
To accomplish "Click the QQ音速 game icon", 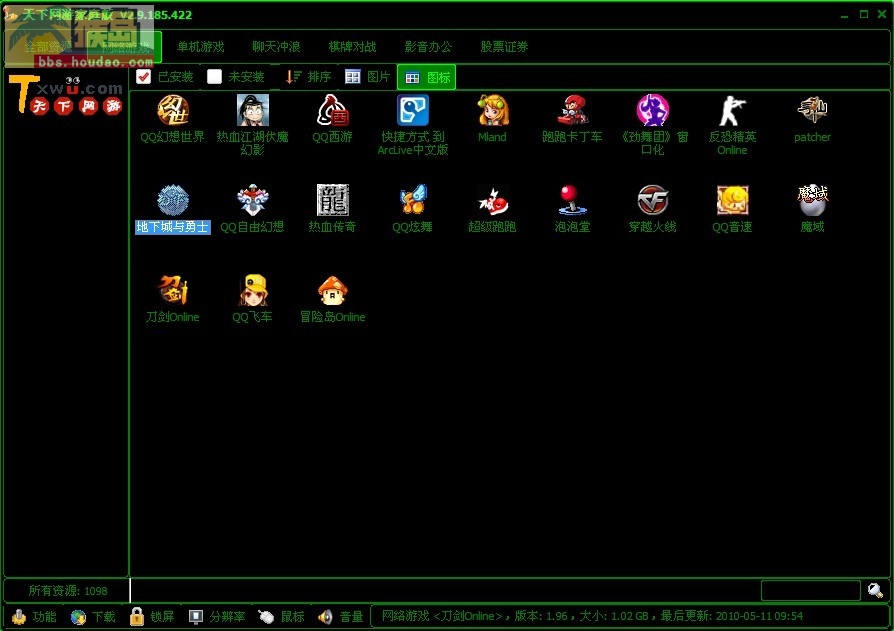I will (733, 201).
